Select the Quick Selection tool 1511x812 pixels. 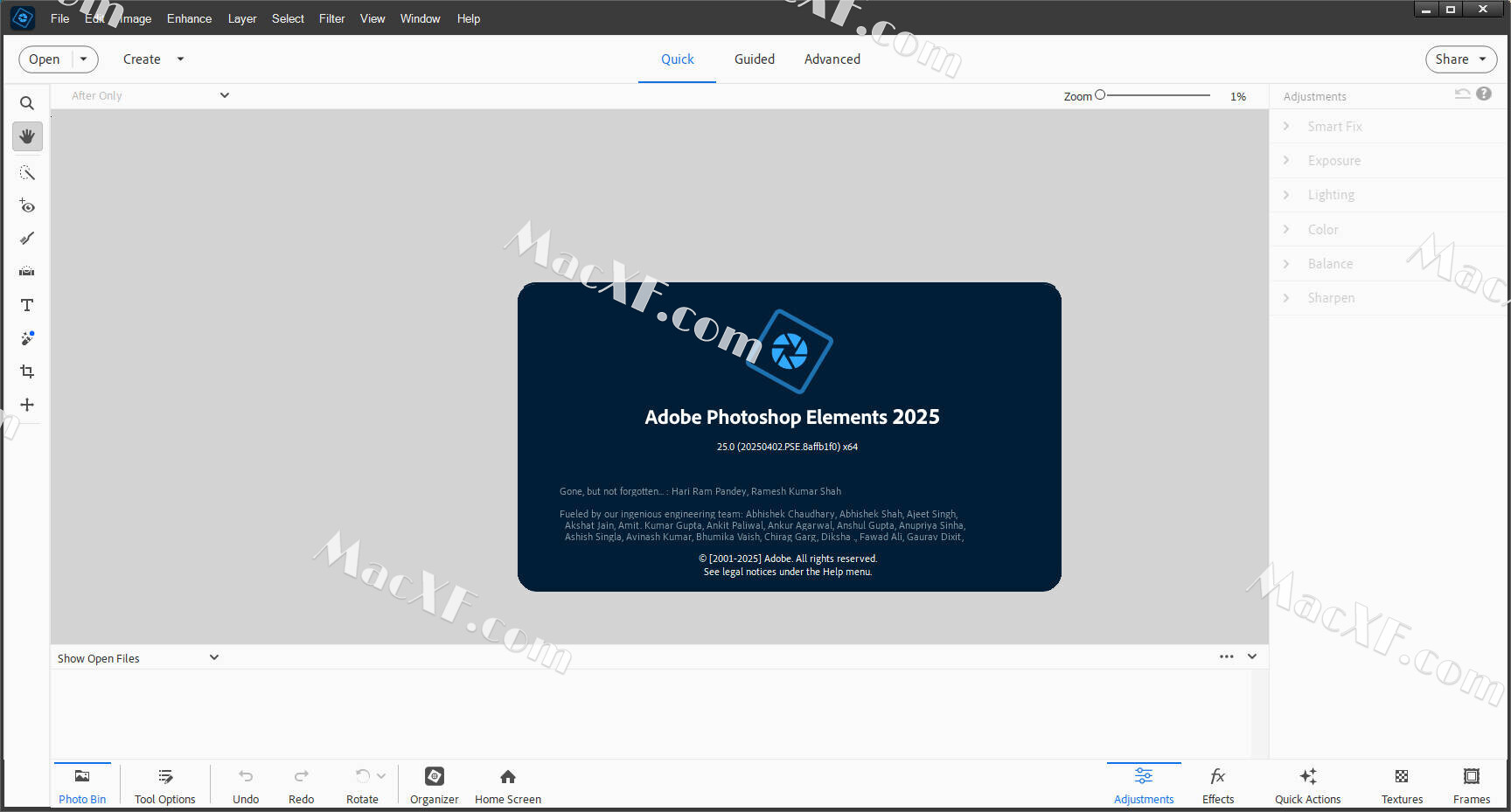[x=27, y=173]
